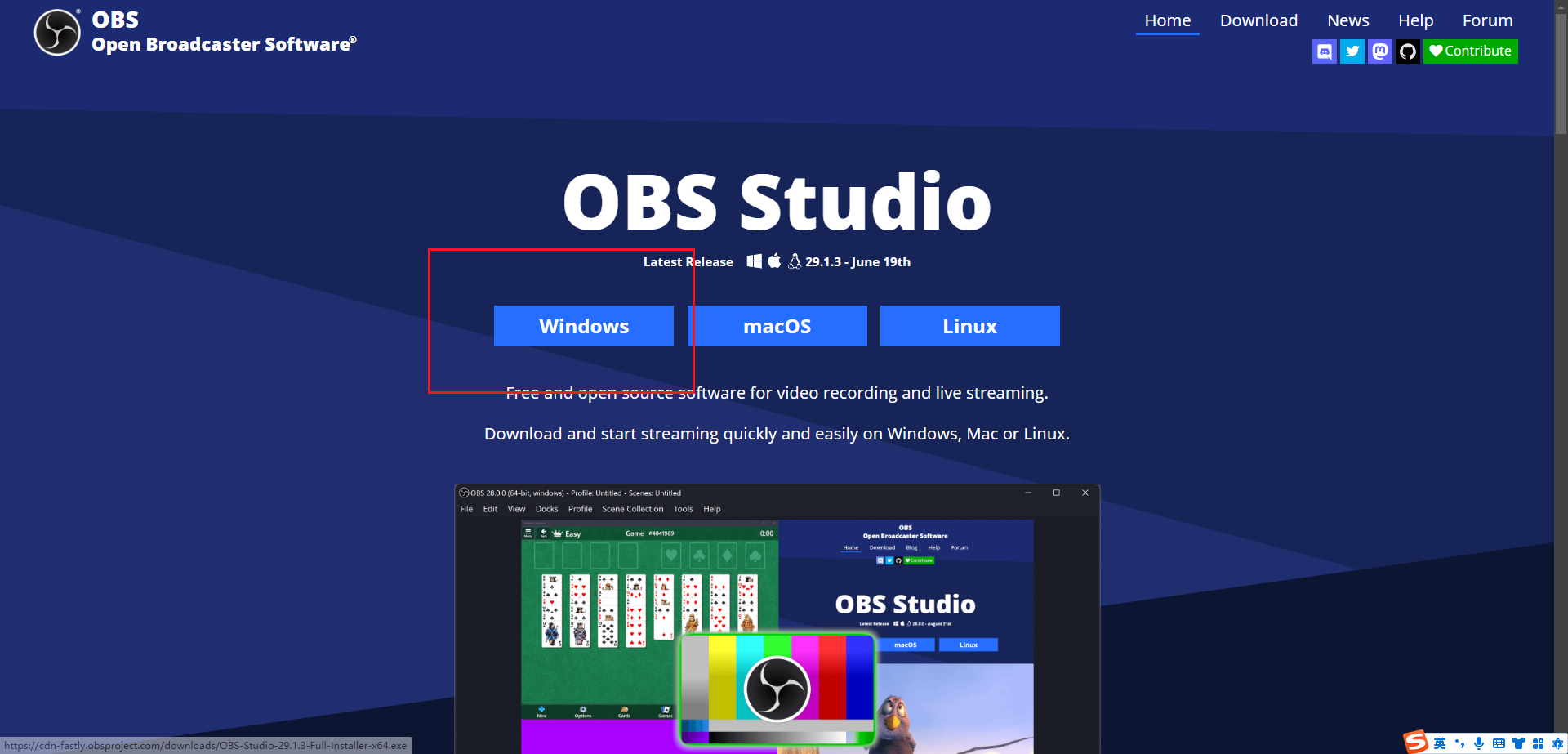Open the Discord community icon link
Screen dimensions: 1568x754
[1324, 51]
